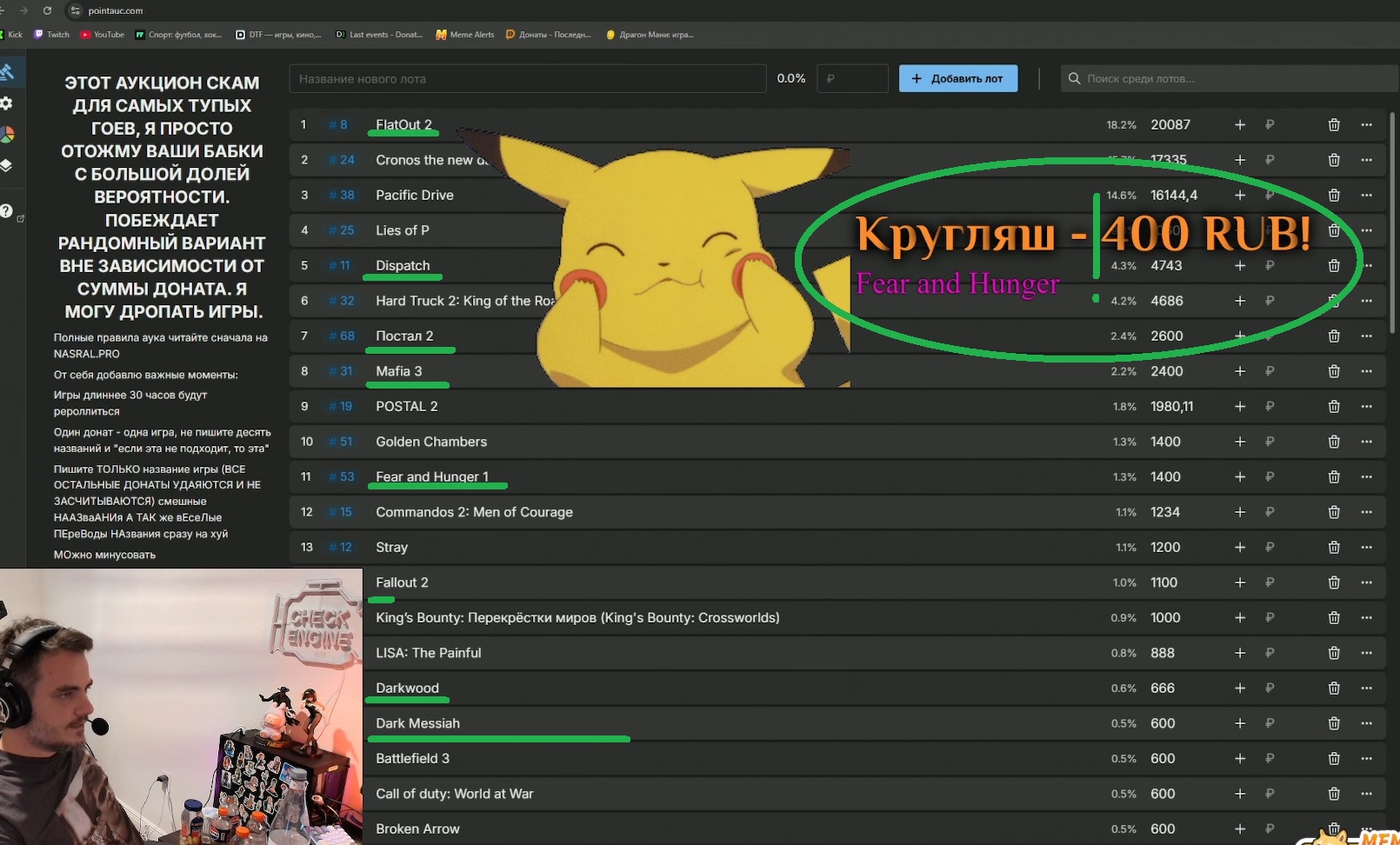Open the Meme Alerts bookmark
The image size is (1400, 845).
coord(464,35)
